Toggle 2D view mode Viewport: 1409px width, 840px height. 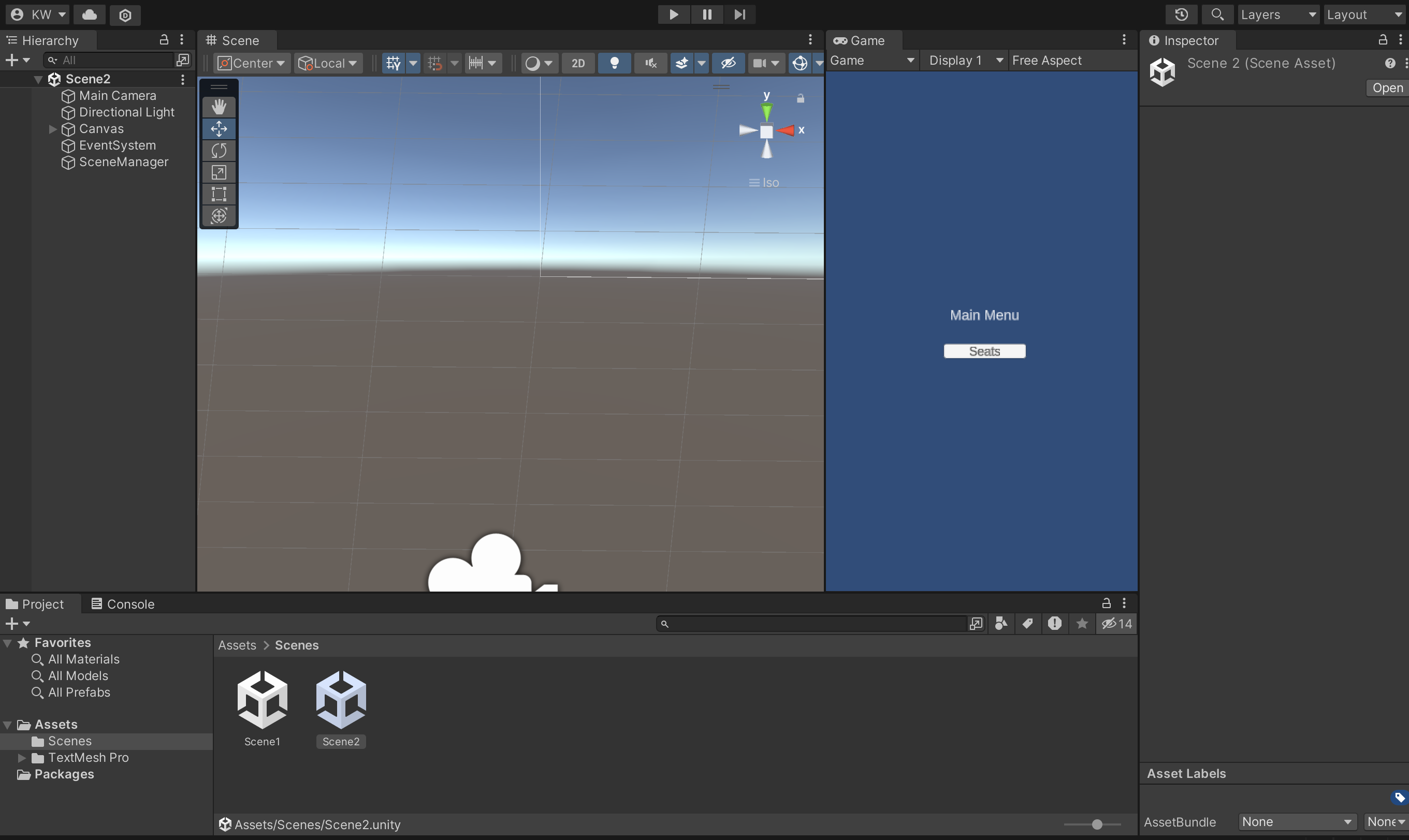(578, 63)
